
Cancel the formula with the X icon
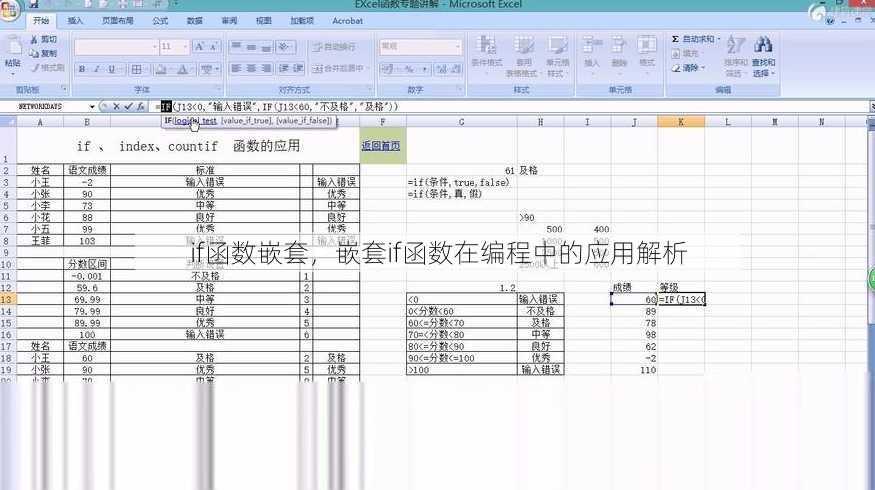click(x=116, y=106)
